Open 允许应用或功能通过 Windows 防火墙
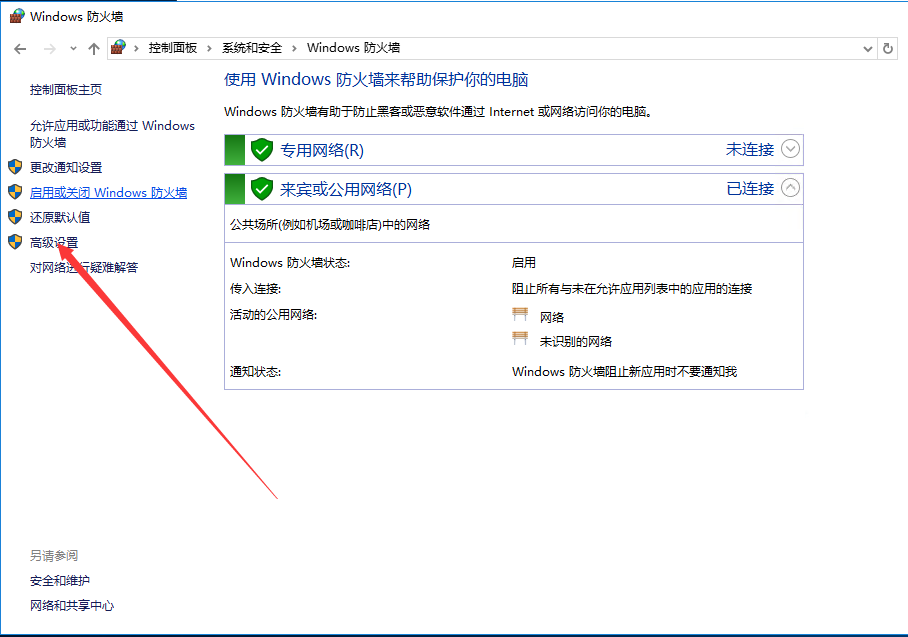The height and width of the screenshot is (637, 908). click(112, 134)
